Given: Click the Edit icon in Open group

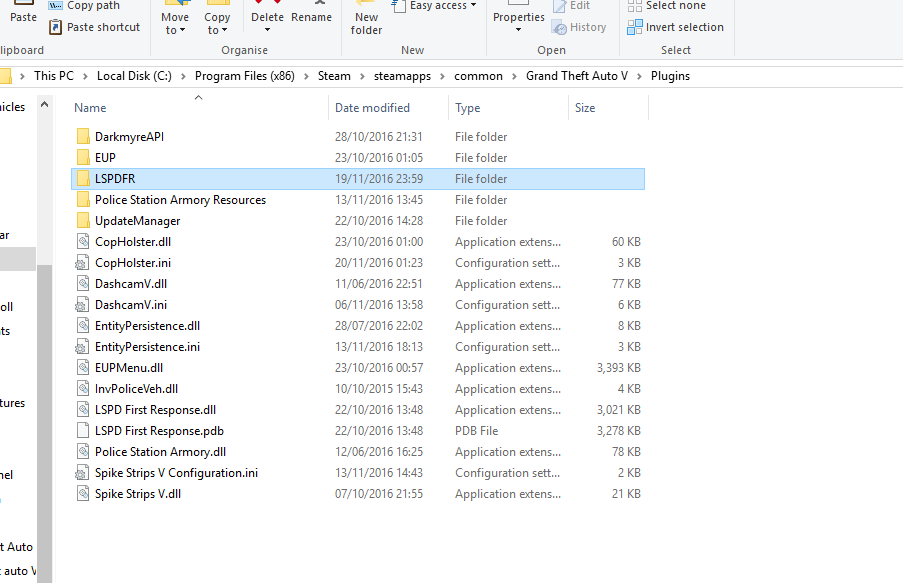Looking at the screenshot, I should coord(559,6).
